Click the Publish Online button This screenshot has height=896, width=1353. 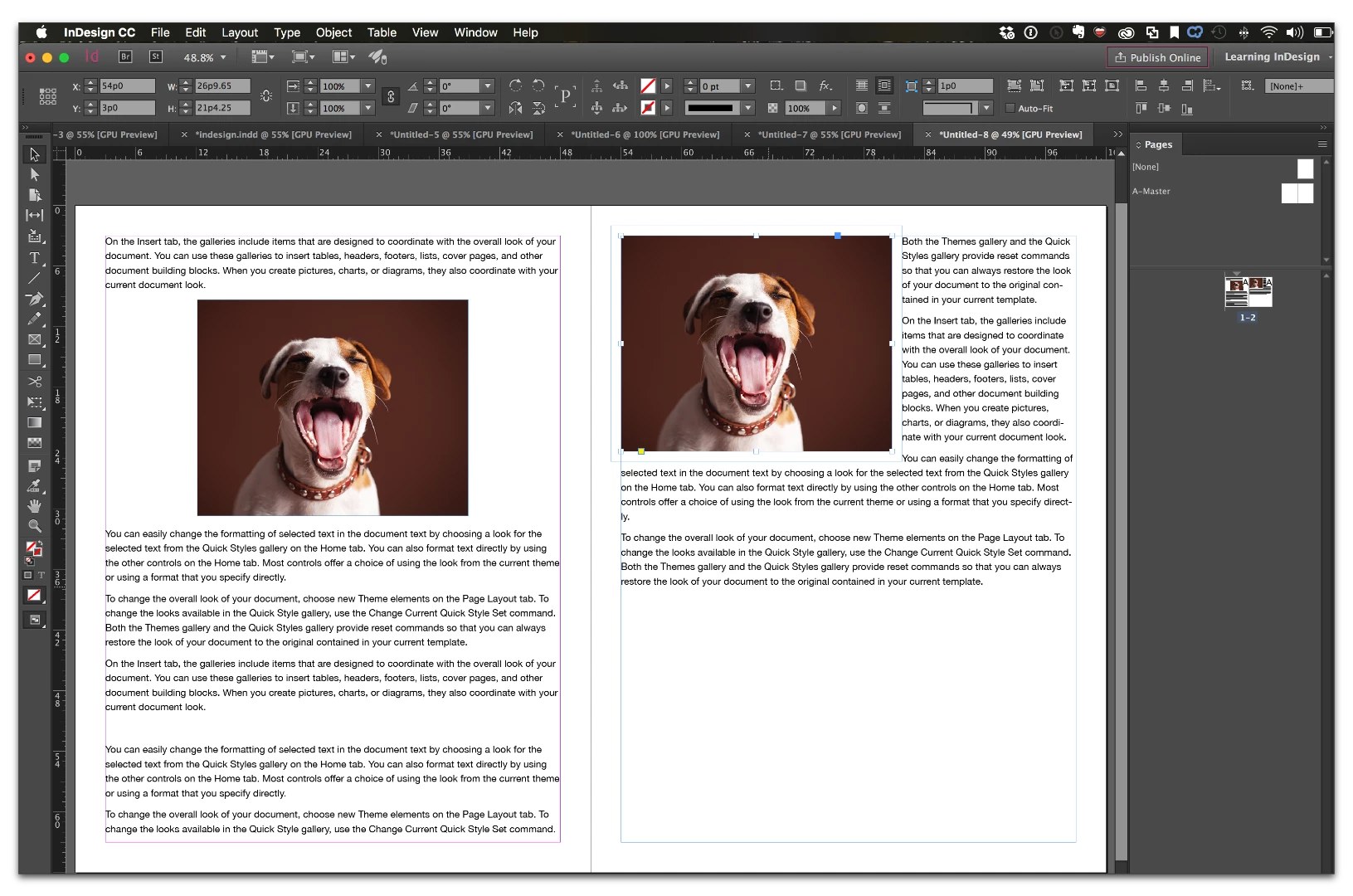pyautogui.click(x=1157, y=57)
